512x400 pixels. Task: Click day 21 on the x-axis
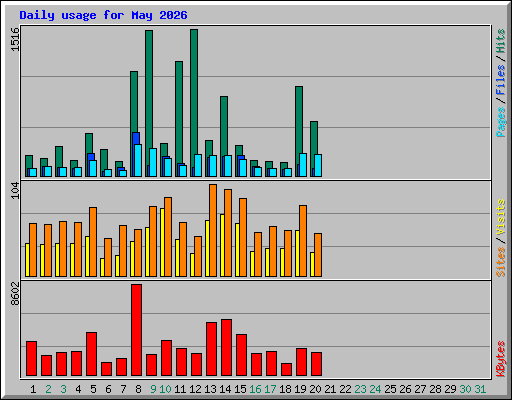tap(330, 389)
